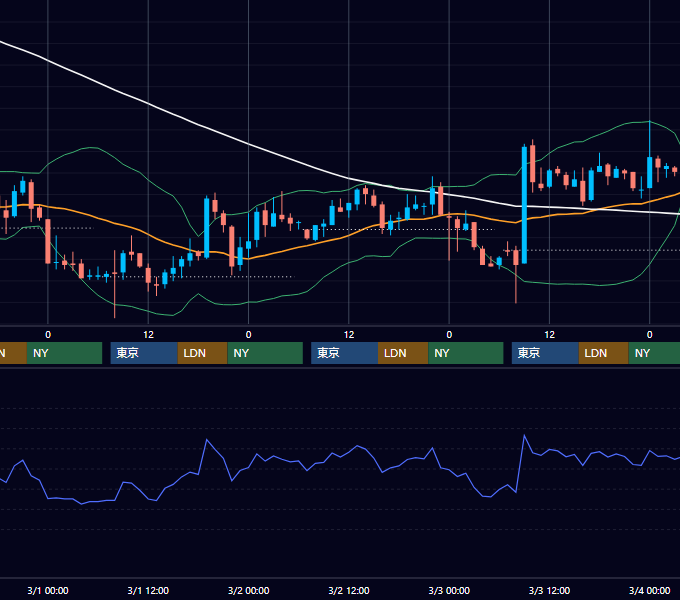This screenshot has height=600, width=680.
Task: Select the LDN session bar on 3/1
Action: click(x=203, y=353)
